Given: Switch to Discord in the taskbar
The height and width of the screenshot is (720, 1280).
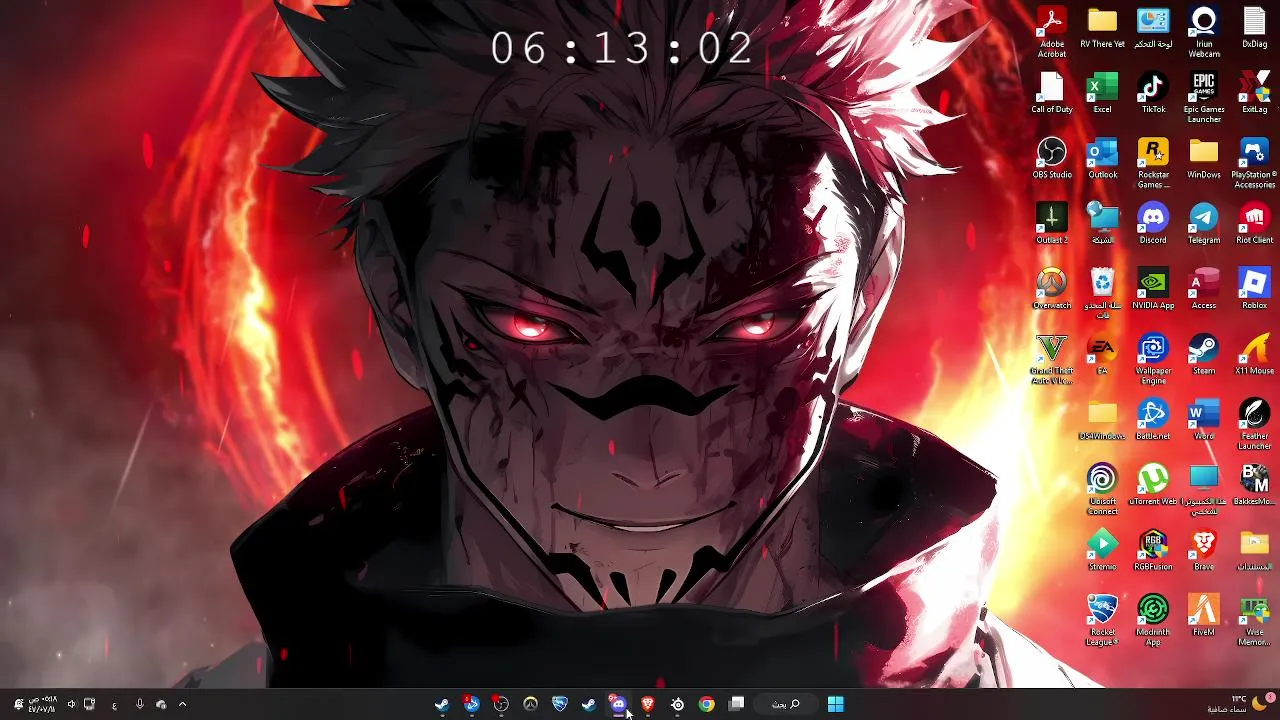Looking at the screenshot, I should click(x=618, y=704).
